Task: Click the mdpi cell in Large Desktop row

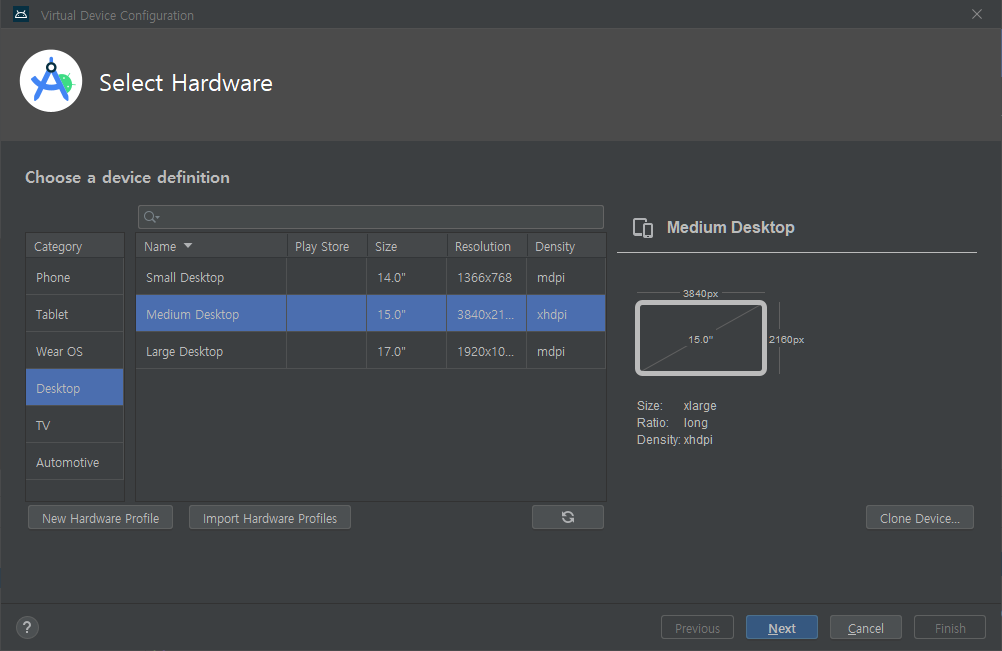Action: [566, 351]
